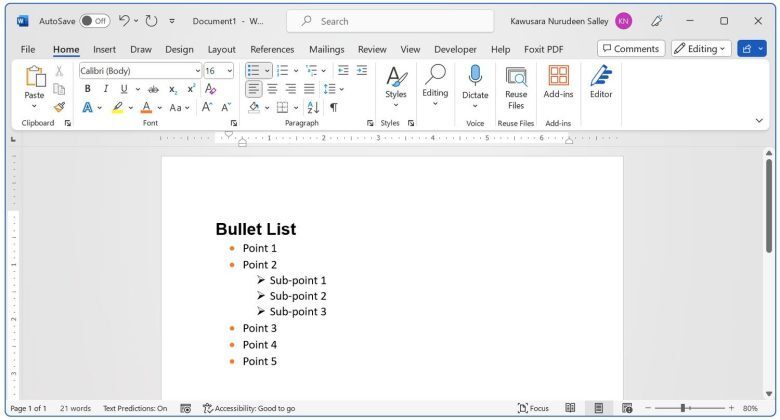
Task: Switch to the Insert tab
Action: tap(104, 49)
